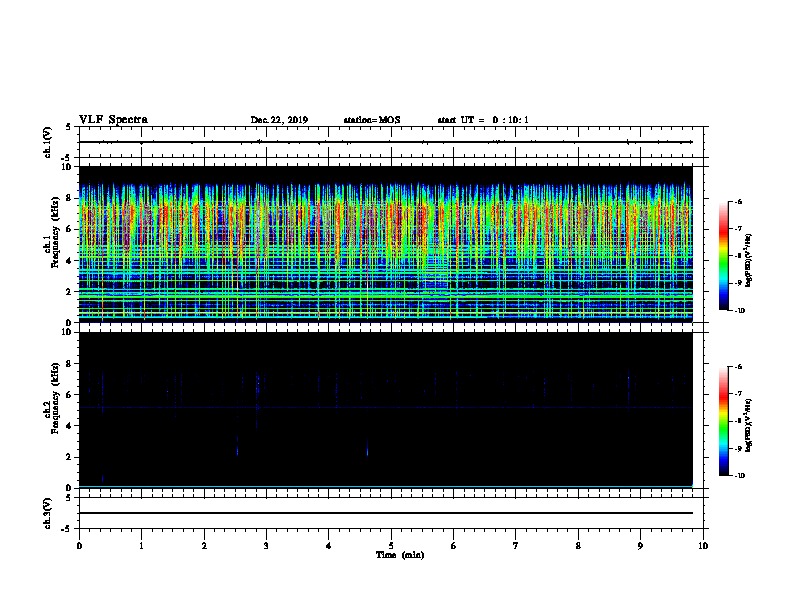Click inside the dark ch.2 spectrogram panel
The width and height of the screenshot is (792, 612).
[x=386, y=410]
